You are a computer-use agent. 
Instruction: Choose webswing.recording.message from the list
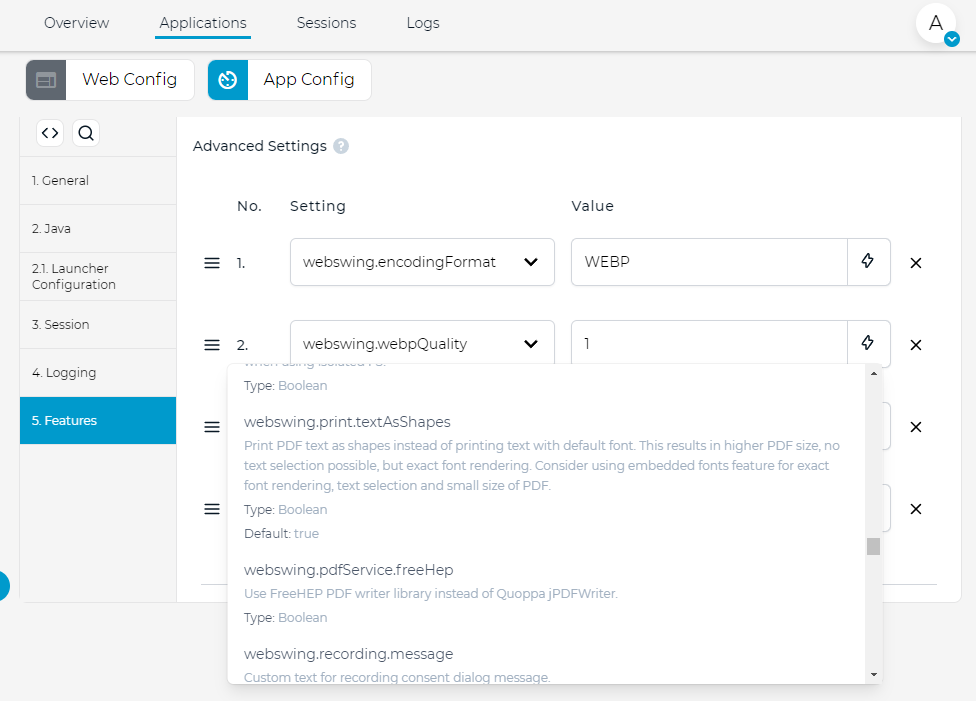point(349,654)
